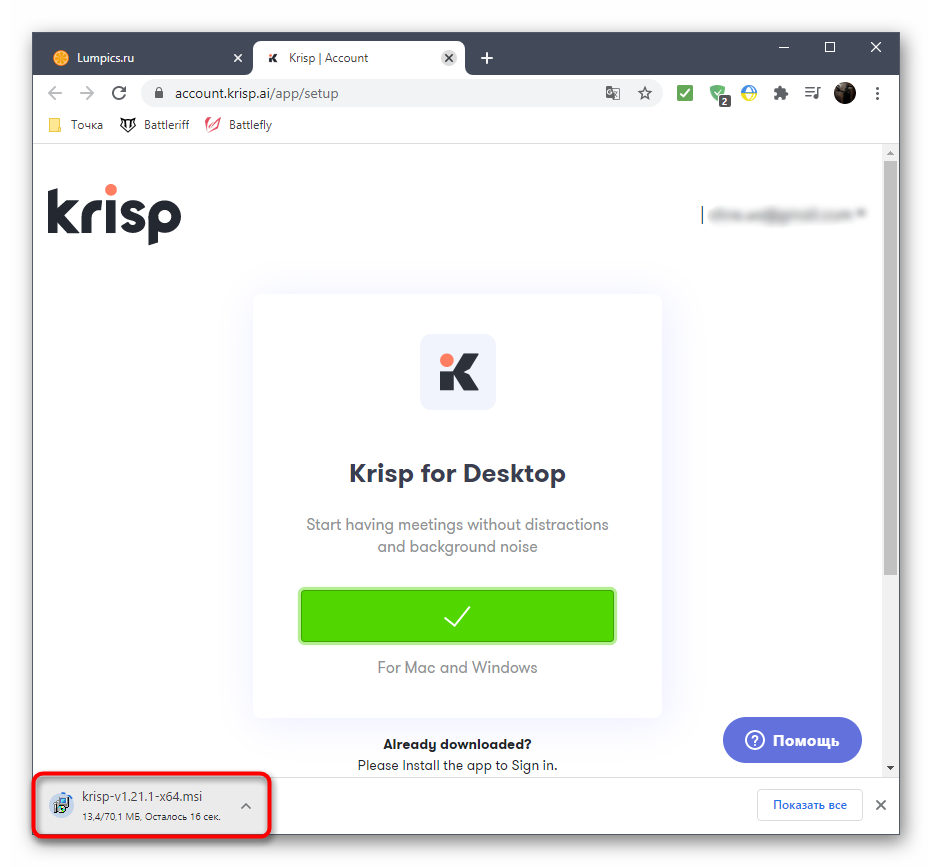Bookmark this page with the star icon
The width and height of the screenshot is (932, 867).
644,93
